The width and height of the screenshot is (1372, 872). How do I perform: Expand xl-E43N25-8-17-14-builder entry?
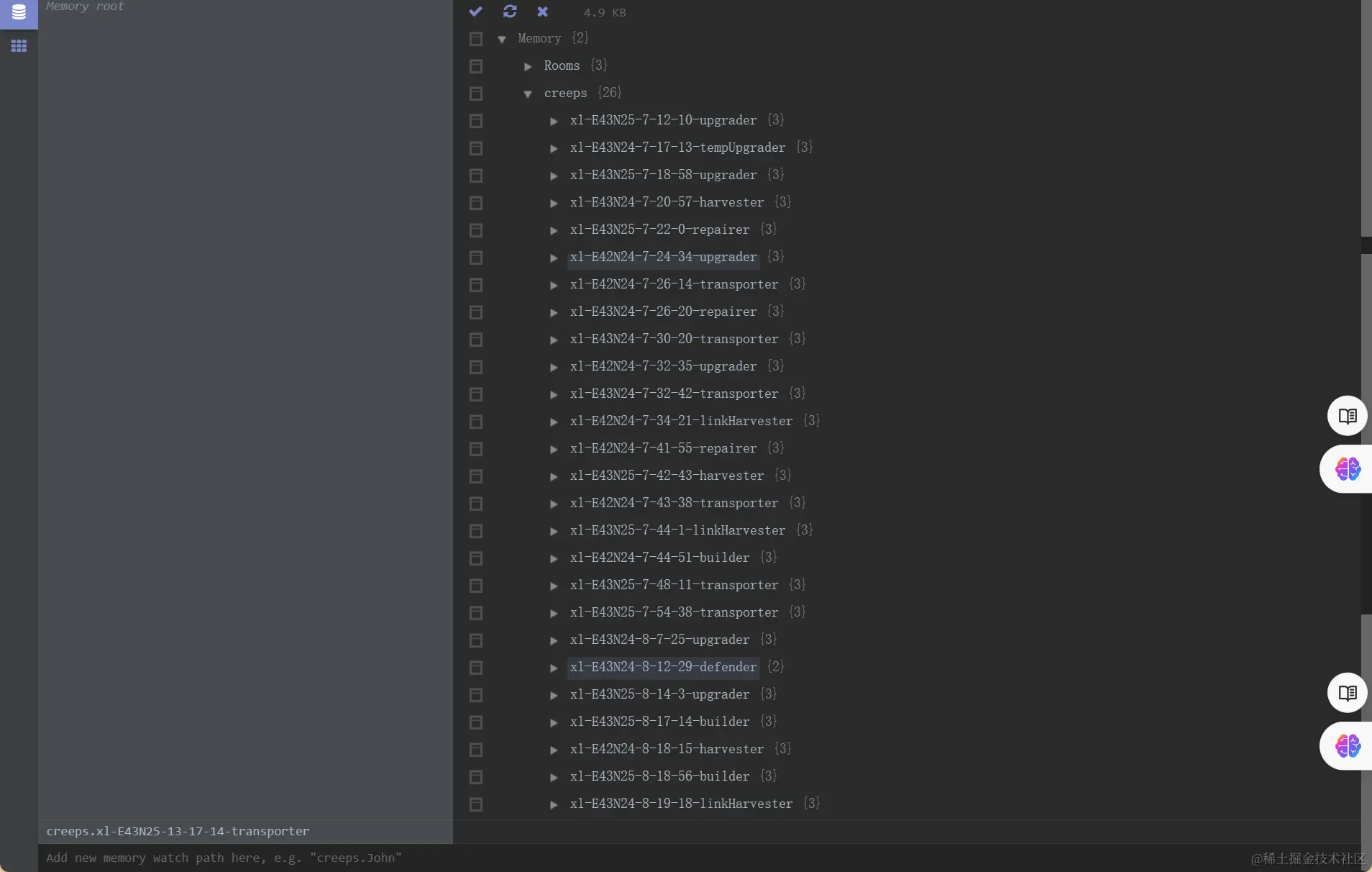554,722
